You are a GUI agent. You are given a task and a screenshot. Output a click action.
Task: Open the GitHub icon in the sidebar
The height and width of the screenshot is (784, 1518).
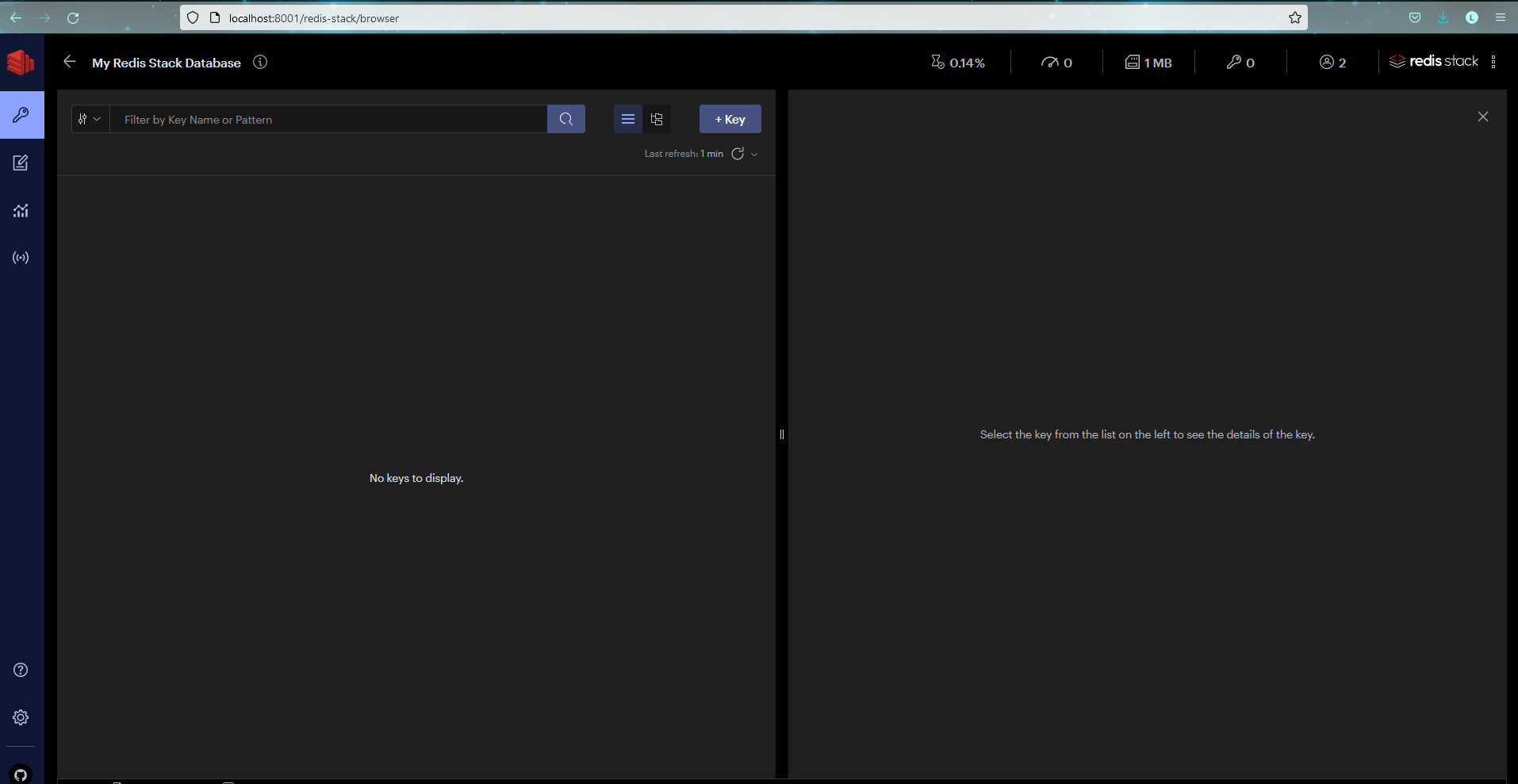click(21, 774)
